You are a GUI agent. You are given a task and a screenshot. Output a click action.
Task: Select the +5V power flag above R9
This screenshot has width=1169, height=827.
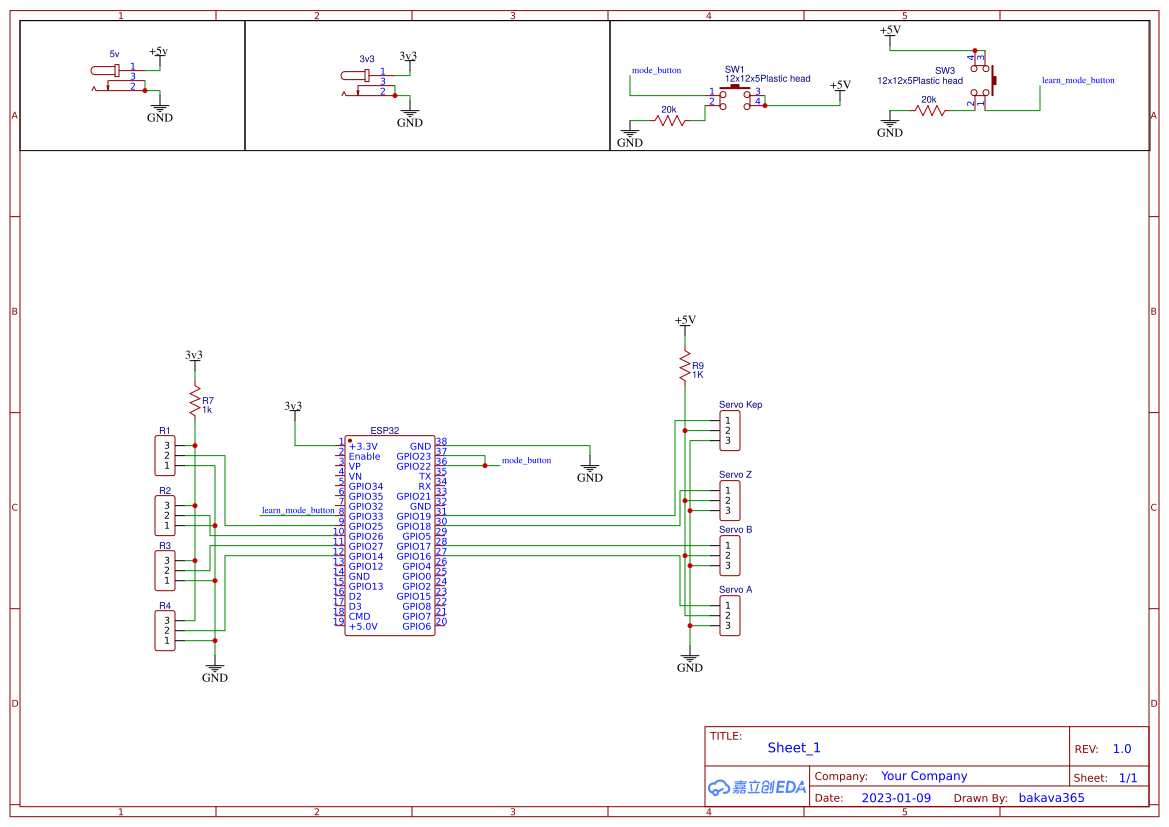pos(685,322)
